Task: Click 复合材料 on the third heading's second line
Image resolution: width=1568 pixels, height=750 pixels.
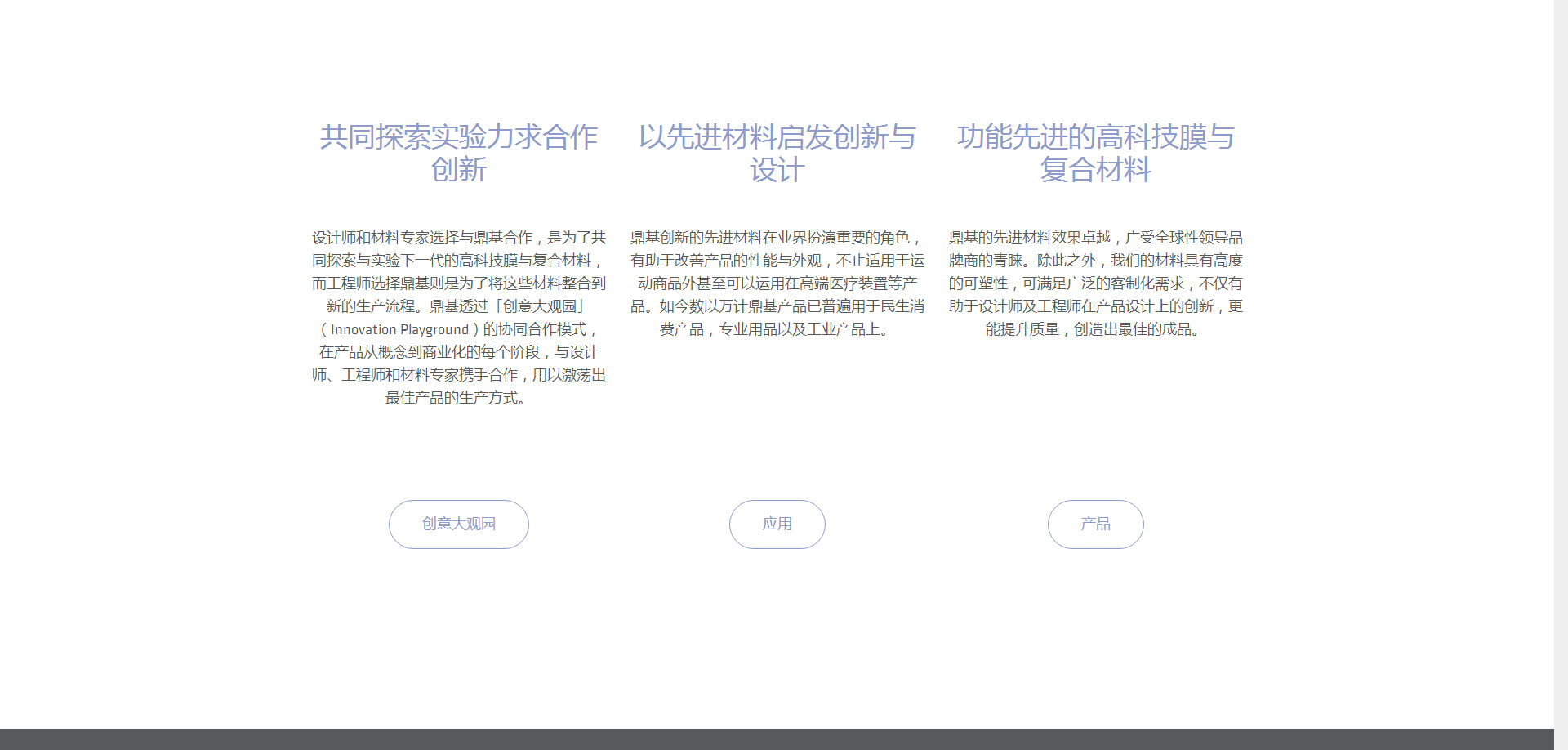Action: (1095, 170)
